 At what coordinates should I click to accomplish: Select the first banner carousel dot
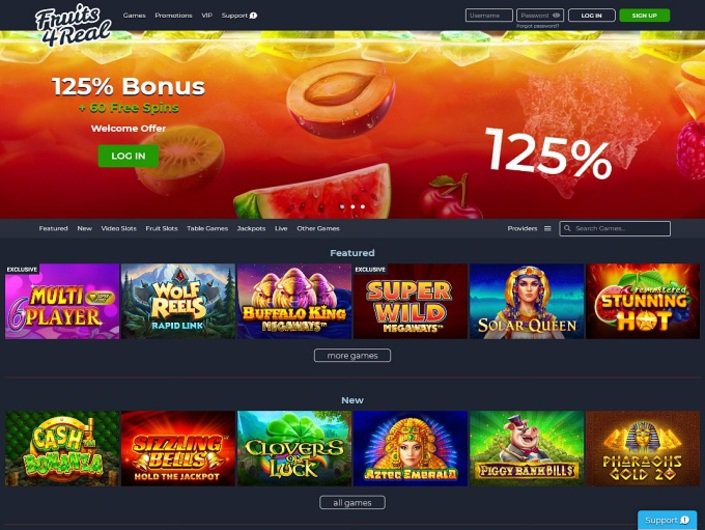coord(342,207)
